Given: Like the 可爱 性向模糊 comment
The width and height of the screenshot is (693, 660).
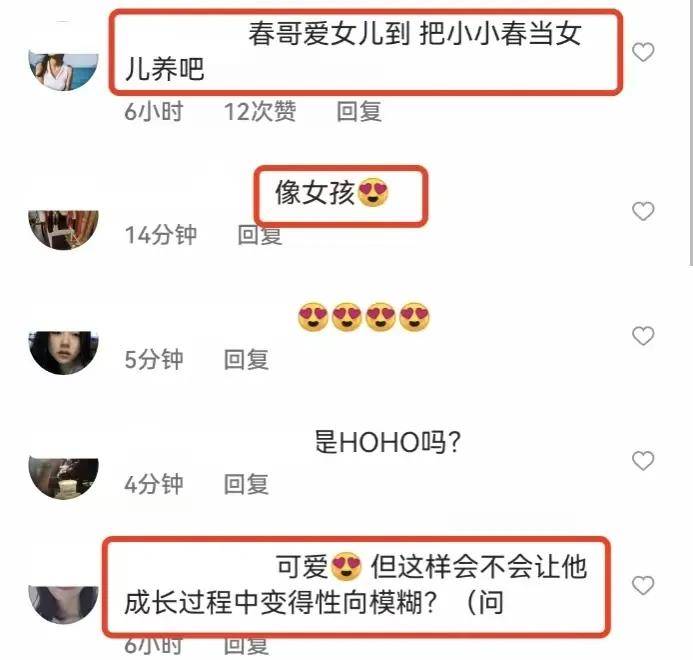Looking at the screenshot, I should 643,586.
